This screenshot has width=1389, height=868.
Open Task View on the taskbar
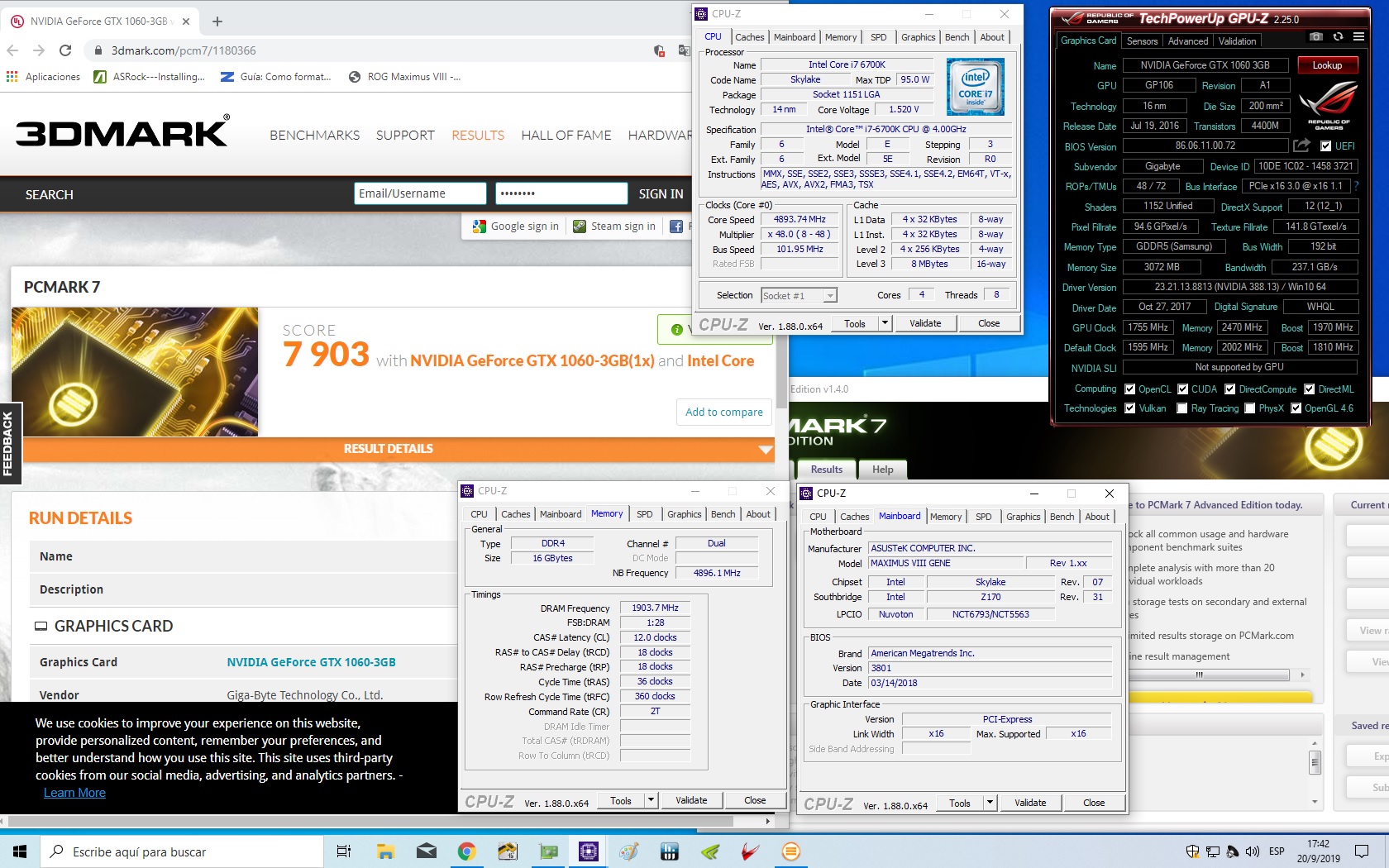point(344,851)
